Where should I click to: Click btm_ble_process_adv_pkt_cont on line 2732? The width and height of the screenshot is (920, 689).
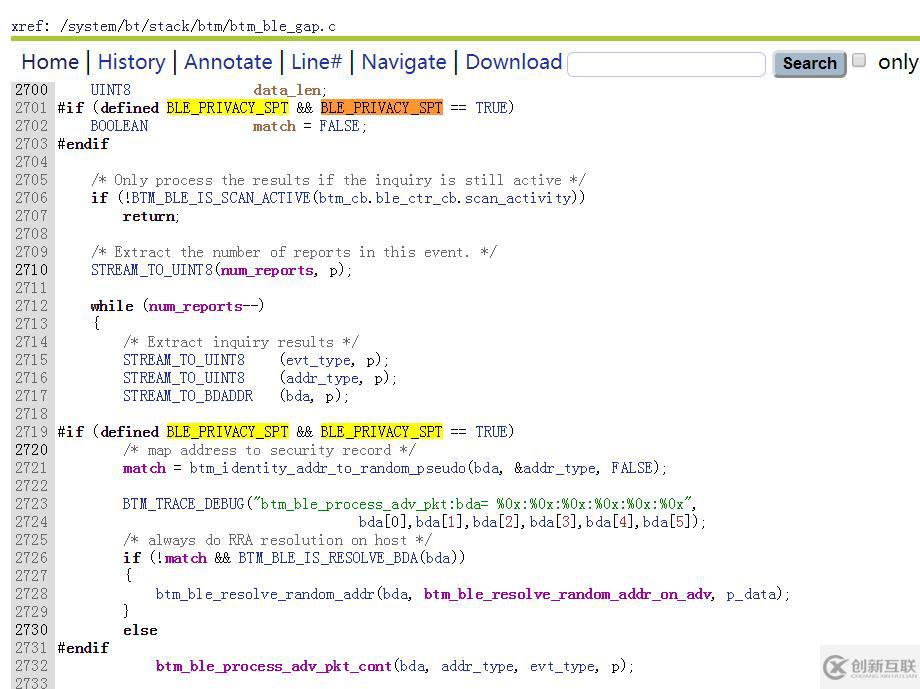click(273, 666)
